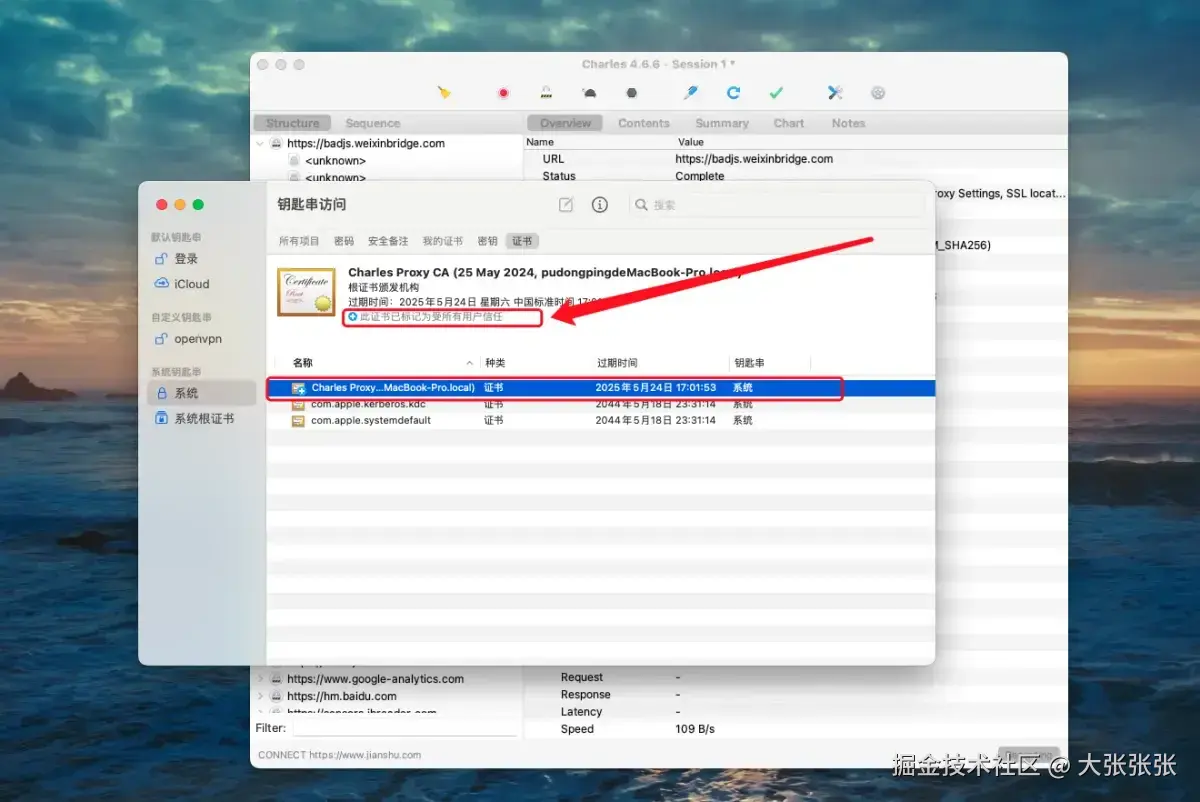Sort by 种类 column header
Image resolution: width=1200 pixels, height=802 pixels.
(x=495, y=363)
